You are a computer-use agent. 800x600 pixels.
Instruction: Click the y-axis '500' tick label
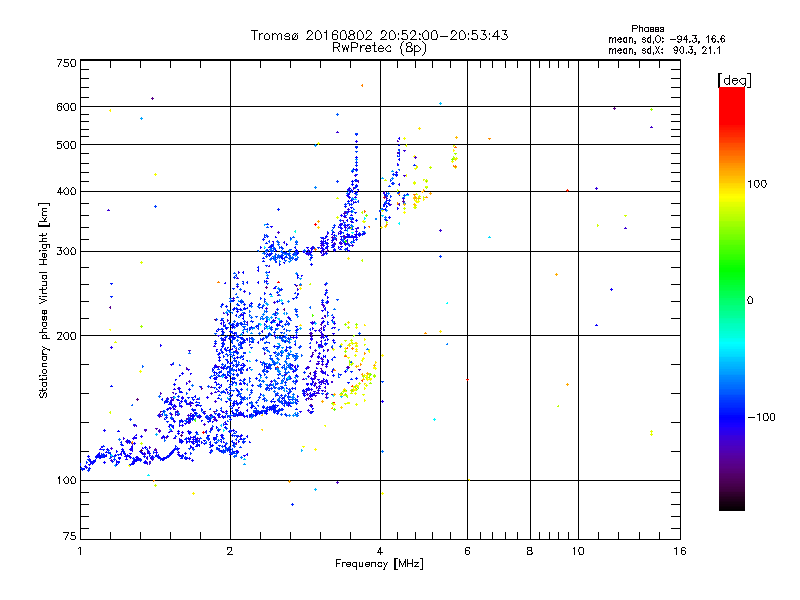[66, 145]
